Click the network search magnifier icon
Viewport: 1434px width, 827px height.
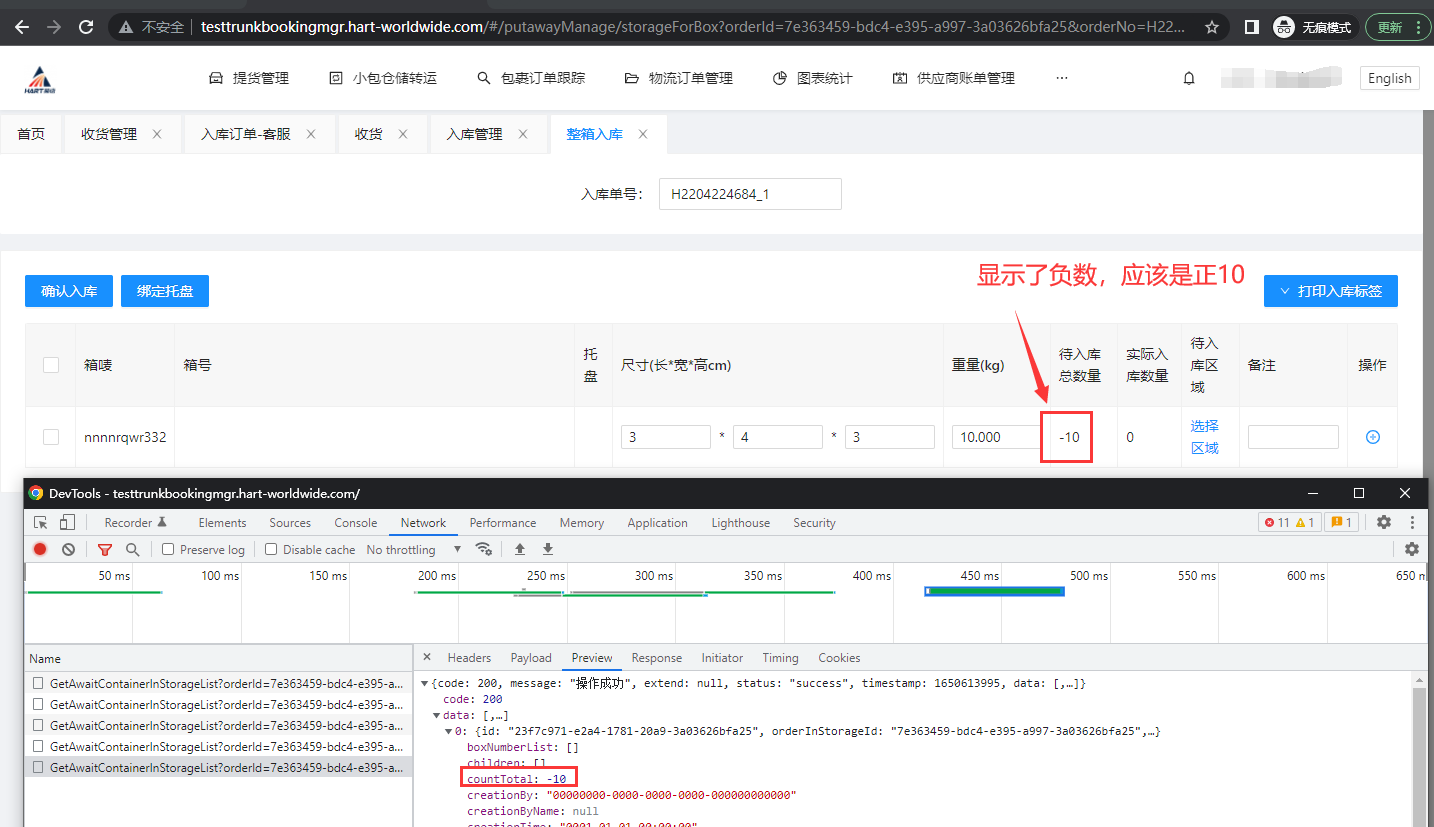(x=132, y=549)
